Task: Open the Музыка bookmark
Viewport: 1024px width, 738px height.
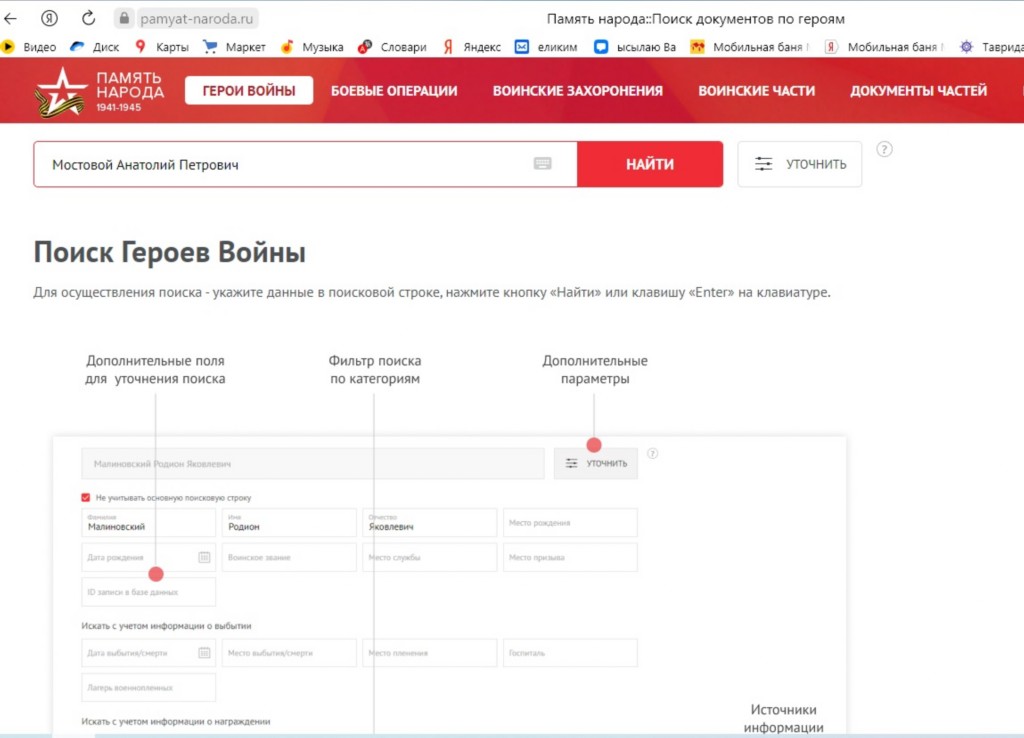Action: pyautogui.click(x=312, y=47)
